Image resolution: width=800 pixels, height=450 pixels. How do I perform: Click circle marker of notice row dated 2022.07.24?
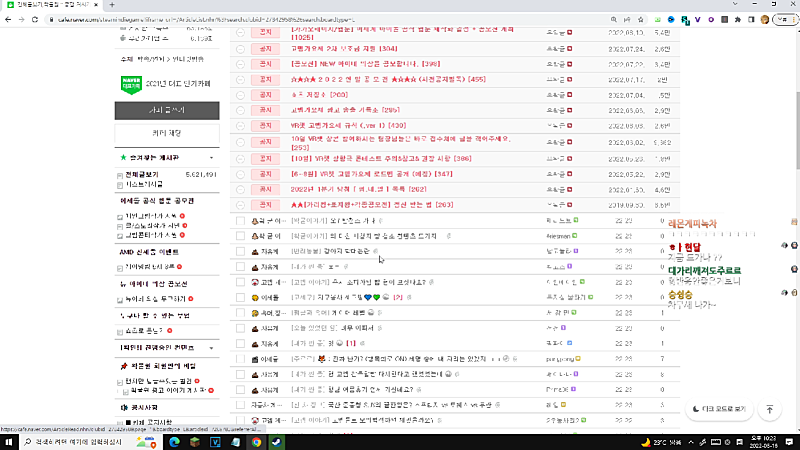coord(240,49)
